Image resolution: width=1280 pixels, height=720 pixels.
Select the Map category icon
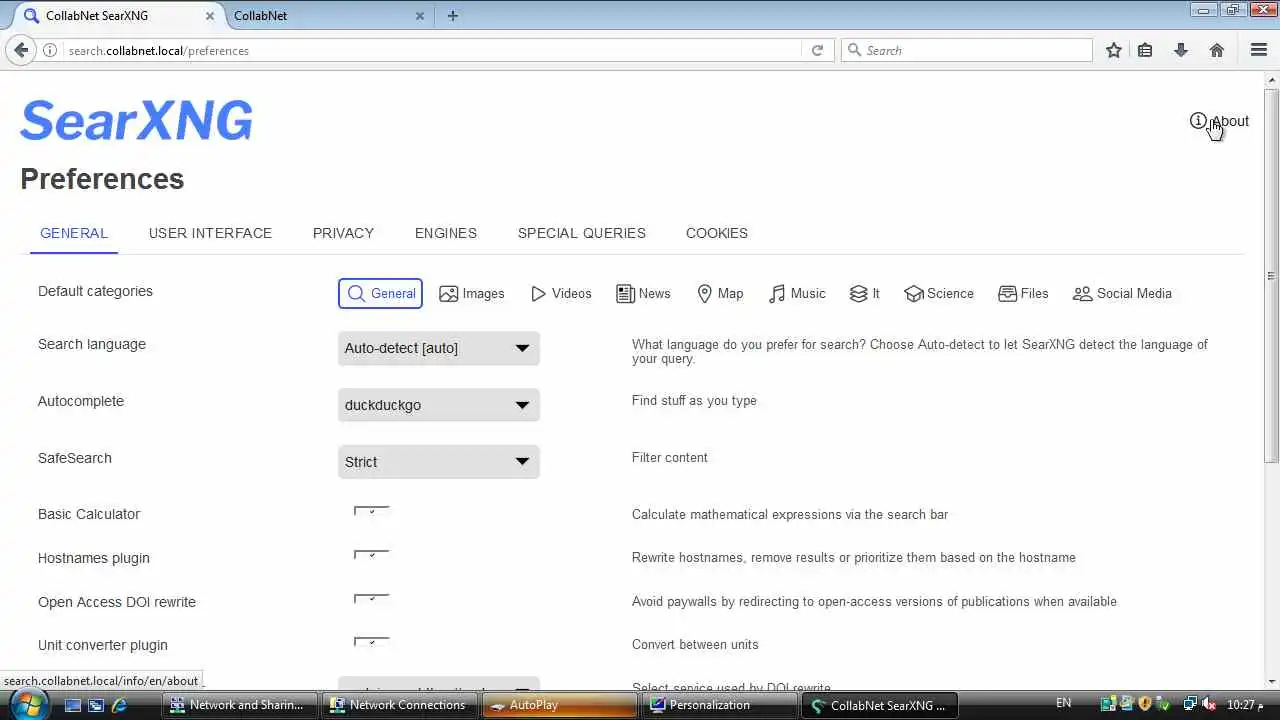(x=705, y=294)
